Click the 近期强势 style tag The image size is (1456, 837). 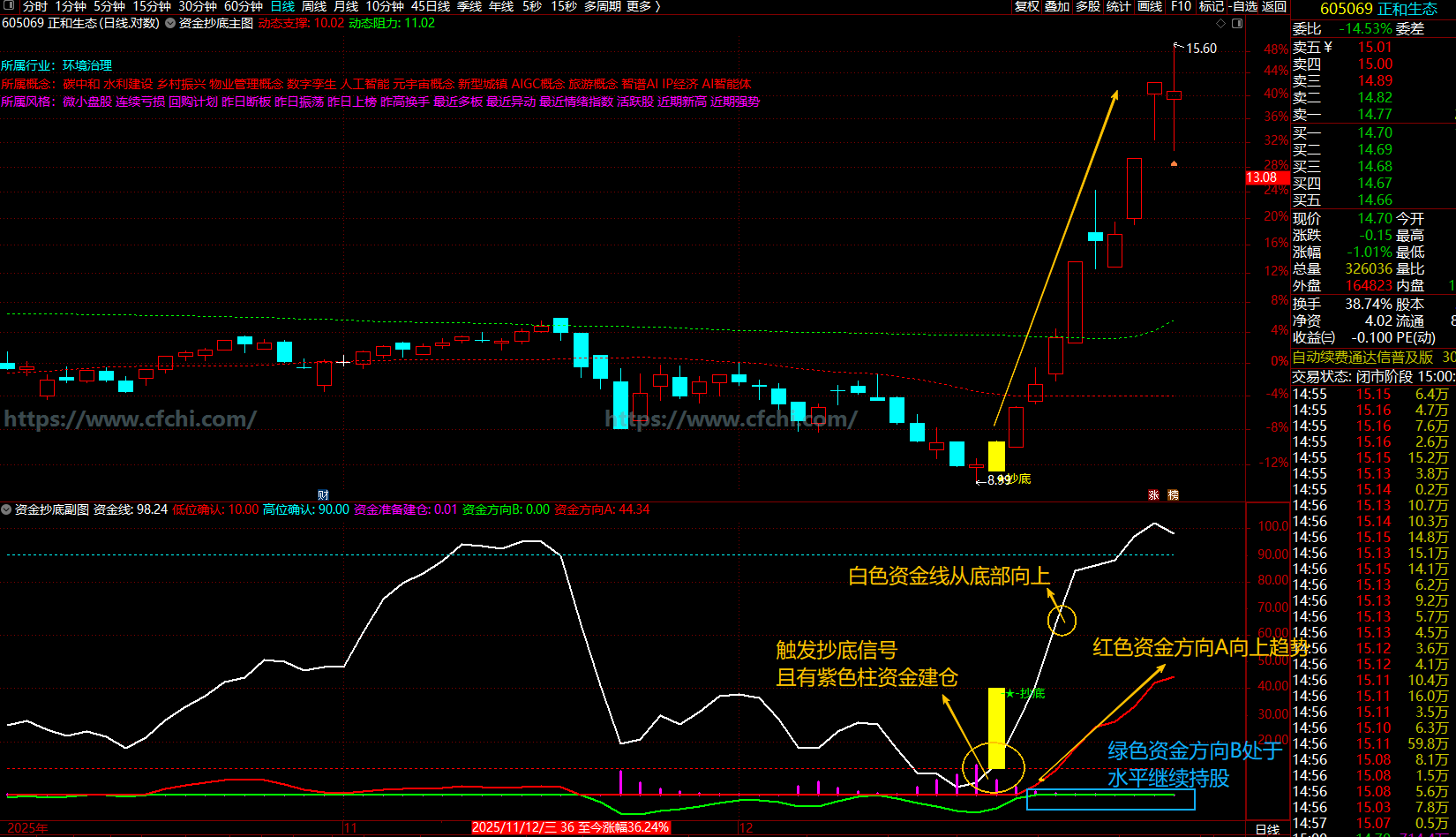pos(735,102)
